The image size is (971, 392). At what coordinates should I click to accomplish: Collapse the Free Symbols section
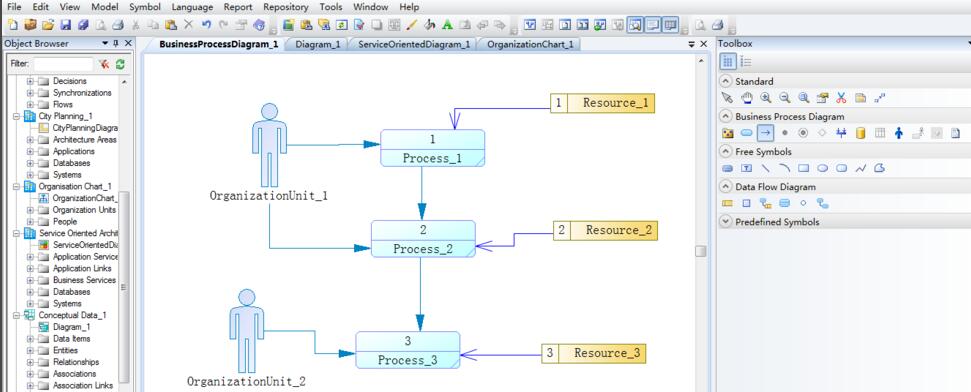point(725,151)
